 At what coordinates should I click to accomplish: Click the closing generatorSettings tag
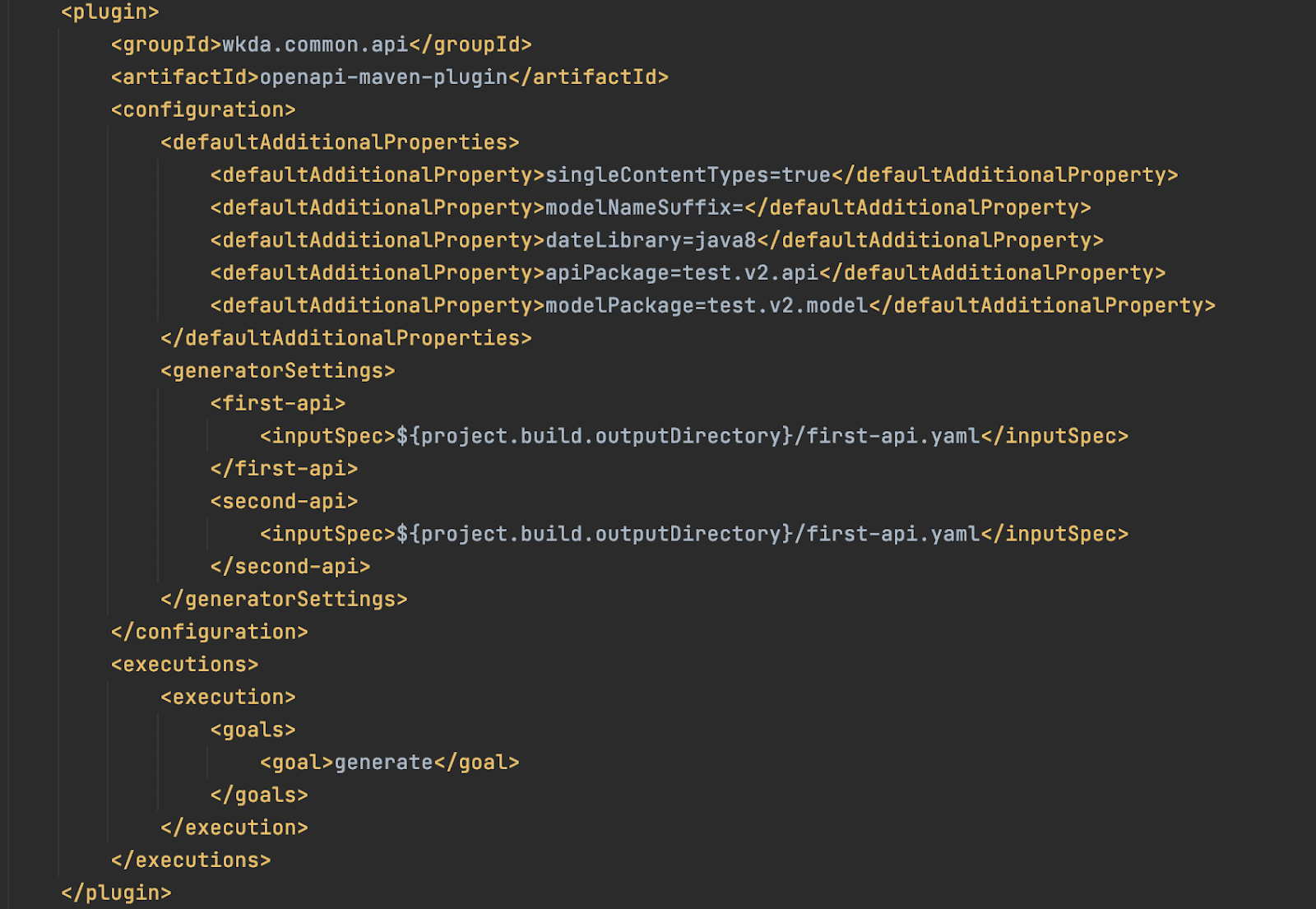(x=284, y=599)
